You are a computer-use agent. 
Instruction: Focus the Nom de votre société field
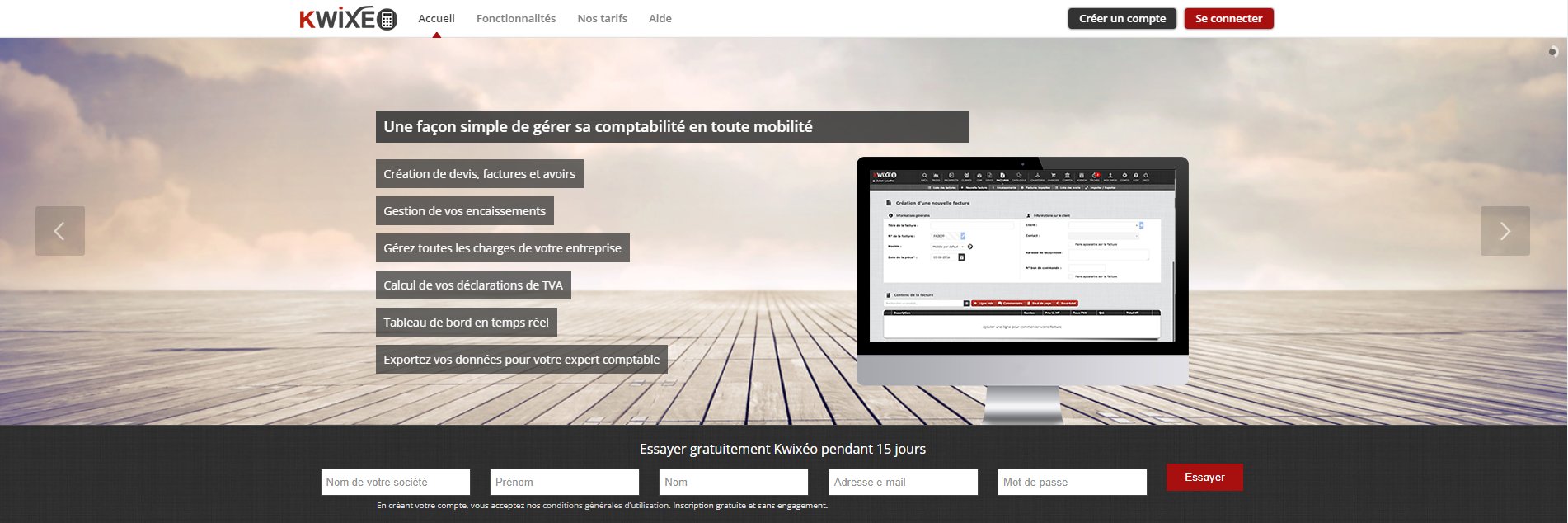coord(396,482)
